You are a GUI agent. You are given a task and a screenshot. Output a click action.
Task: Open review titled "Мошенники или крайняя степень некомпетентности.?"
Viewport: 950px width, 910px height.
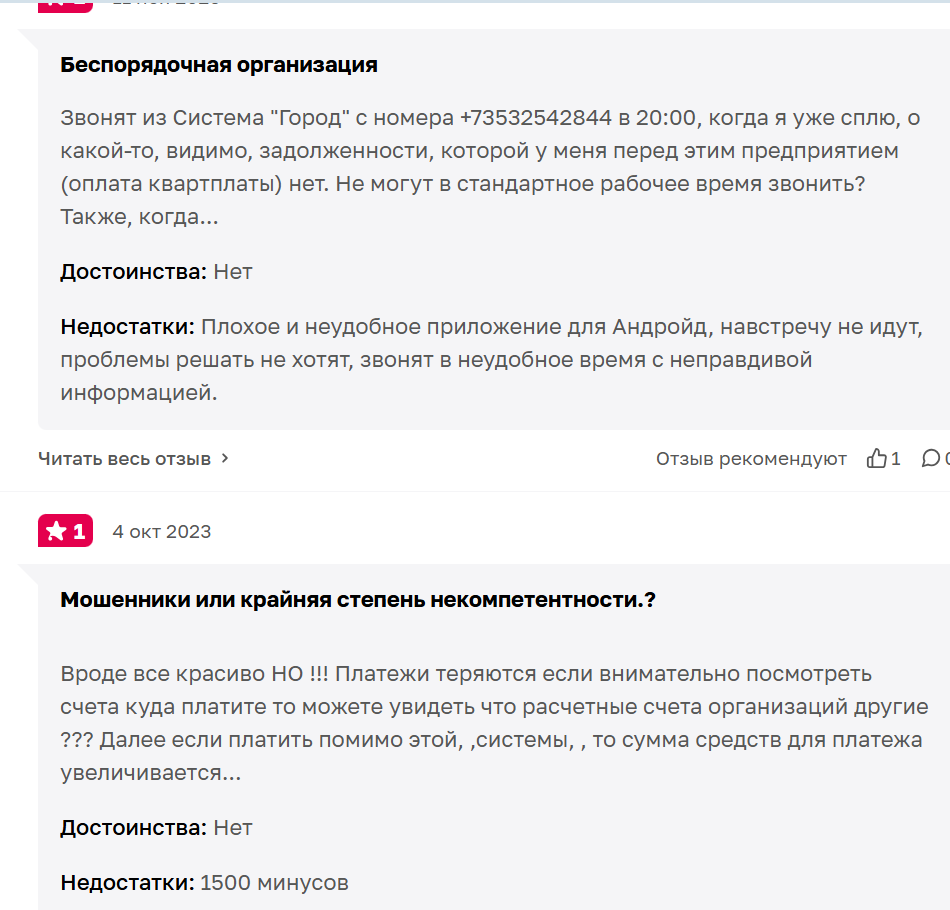pos(358,600)
